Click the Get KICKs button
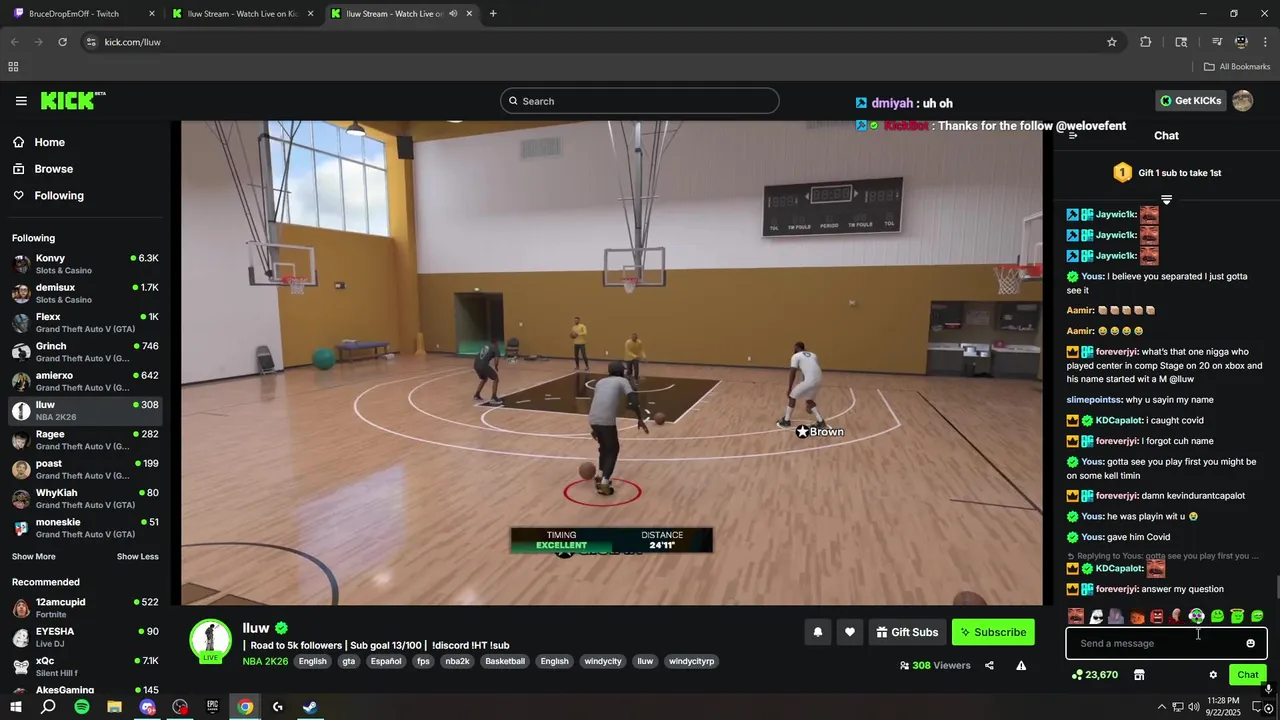The height and width of the screenshot is (720, 1280). pos(1190,101)
